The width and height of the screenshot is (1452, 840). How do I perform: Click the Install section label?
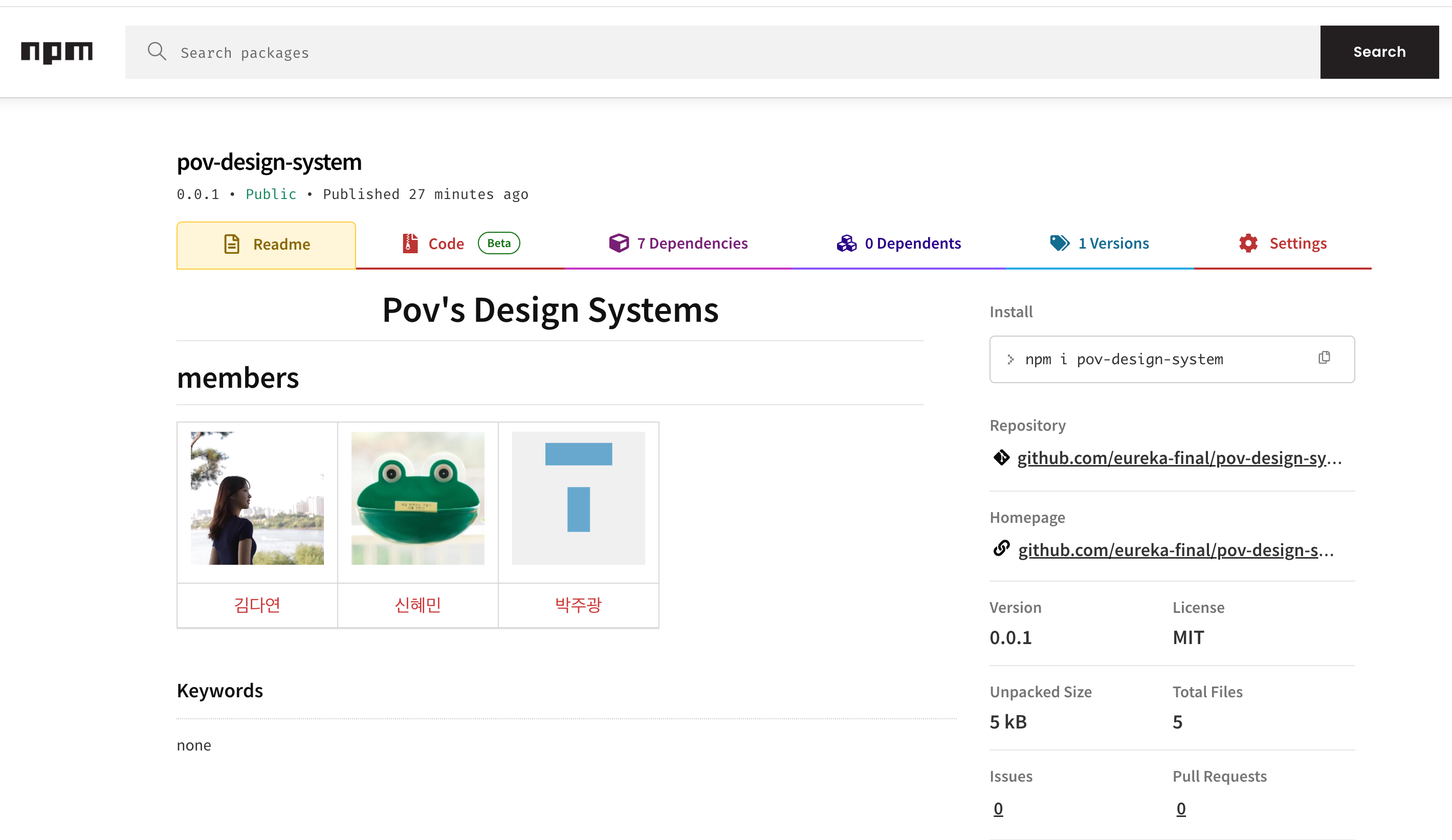coord(1011,312)
